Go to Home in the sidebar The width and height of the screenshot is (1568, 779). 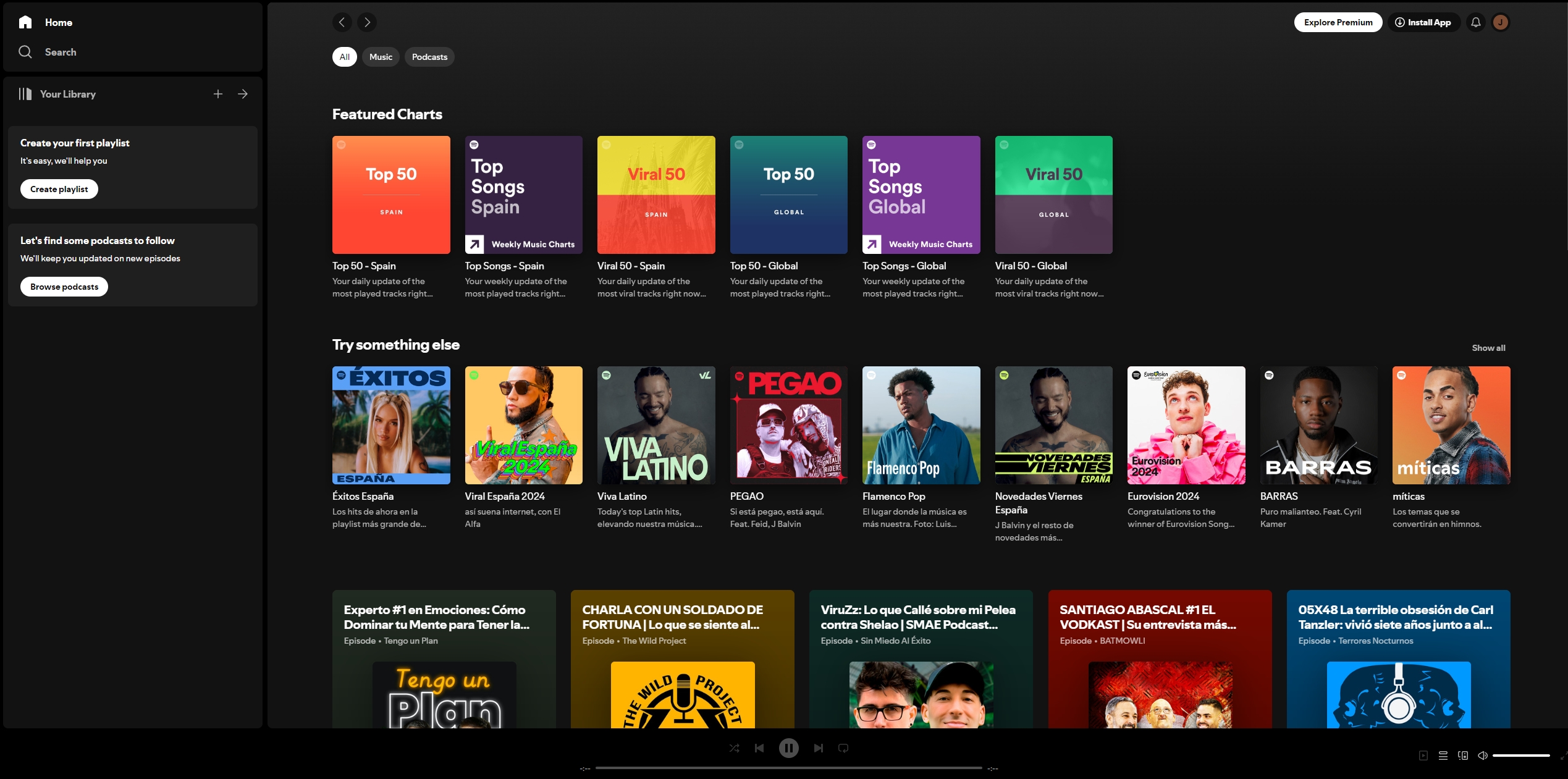click(46, 22)
